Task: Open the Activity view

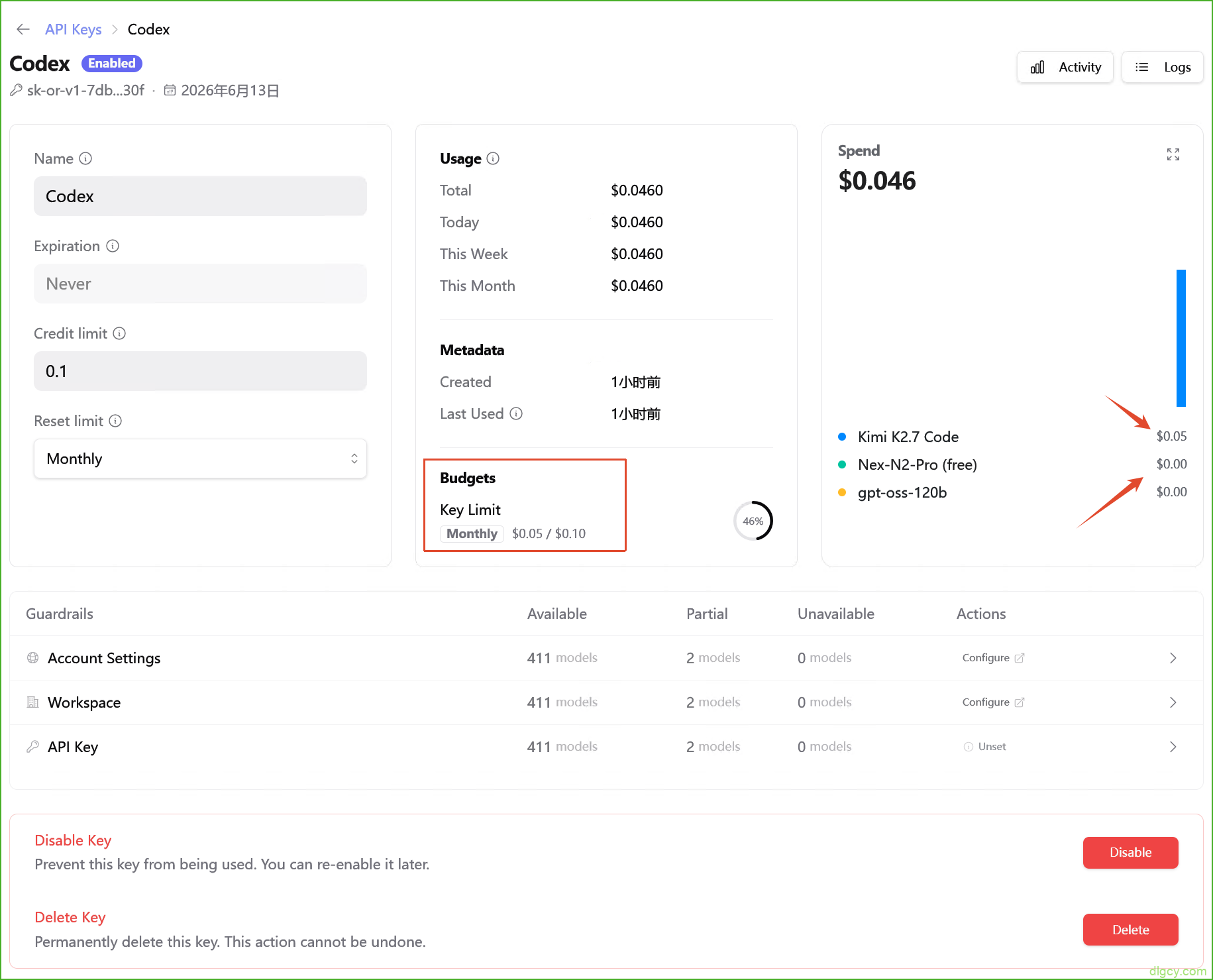Action: pyautogui.click(x=1065, y=67)
